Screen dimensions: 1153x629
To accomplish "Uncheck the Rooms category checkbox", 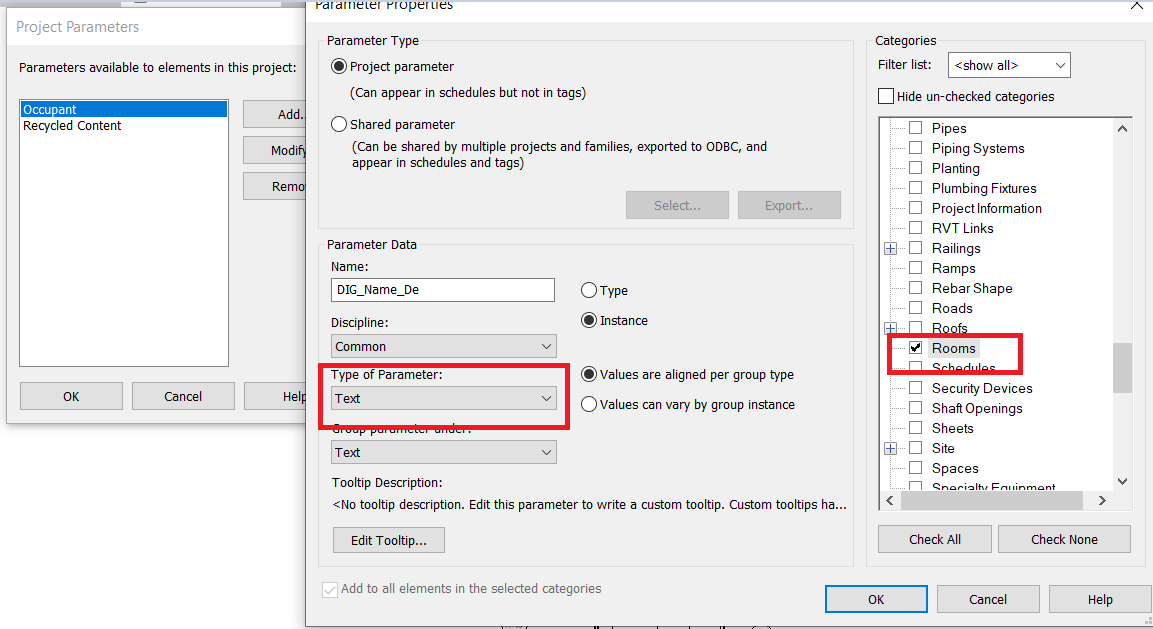I will [915, 347].
